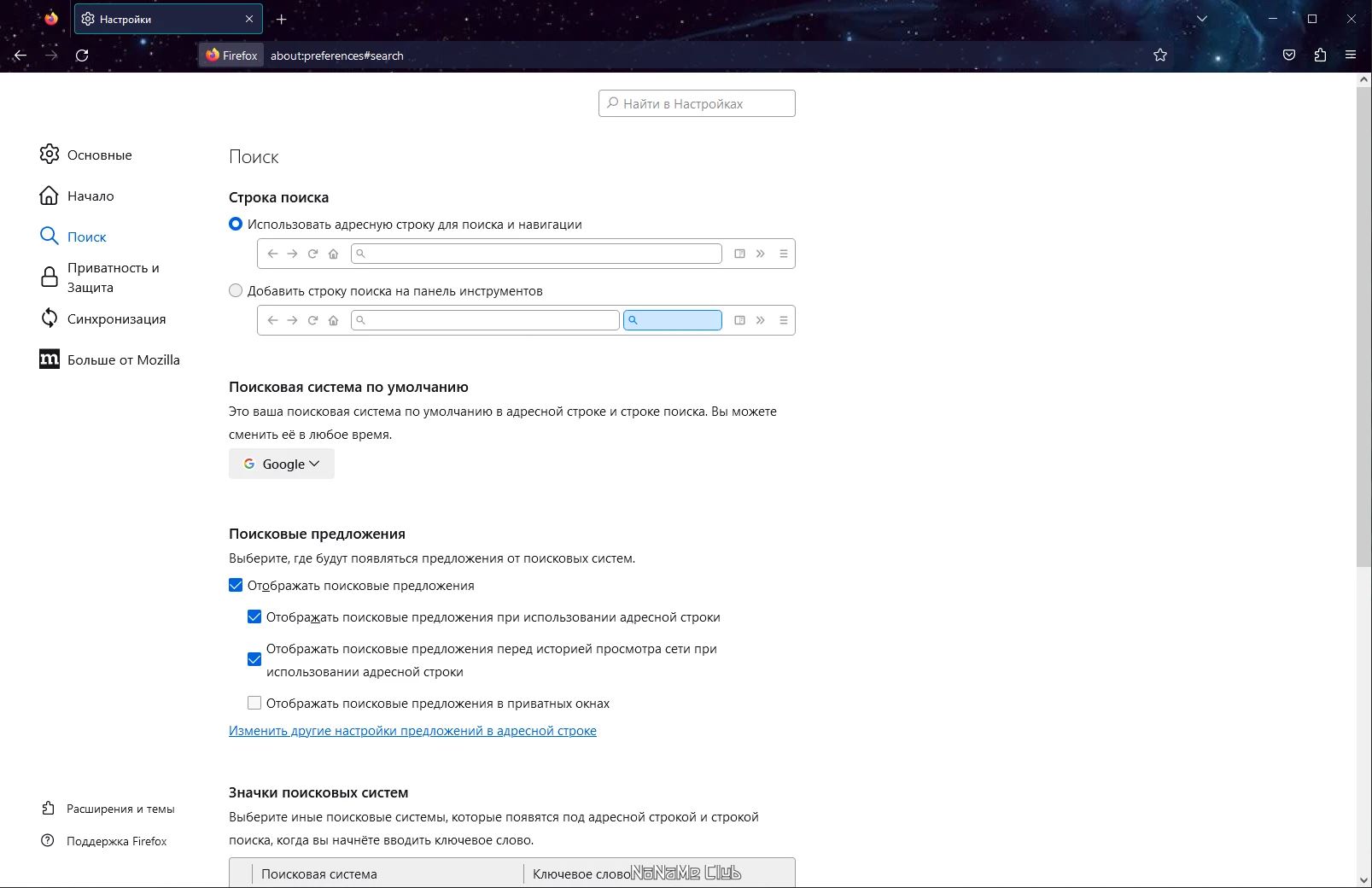
Task: Click the Поисковые предложения heading
Action: [x=317, y=534]
